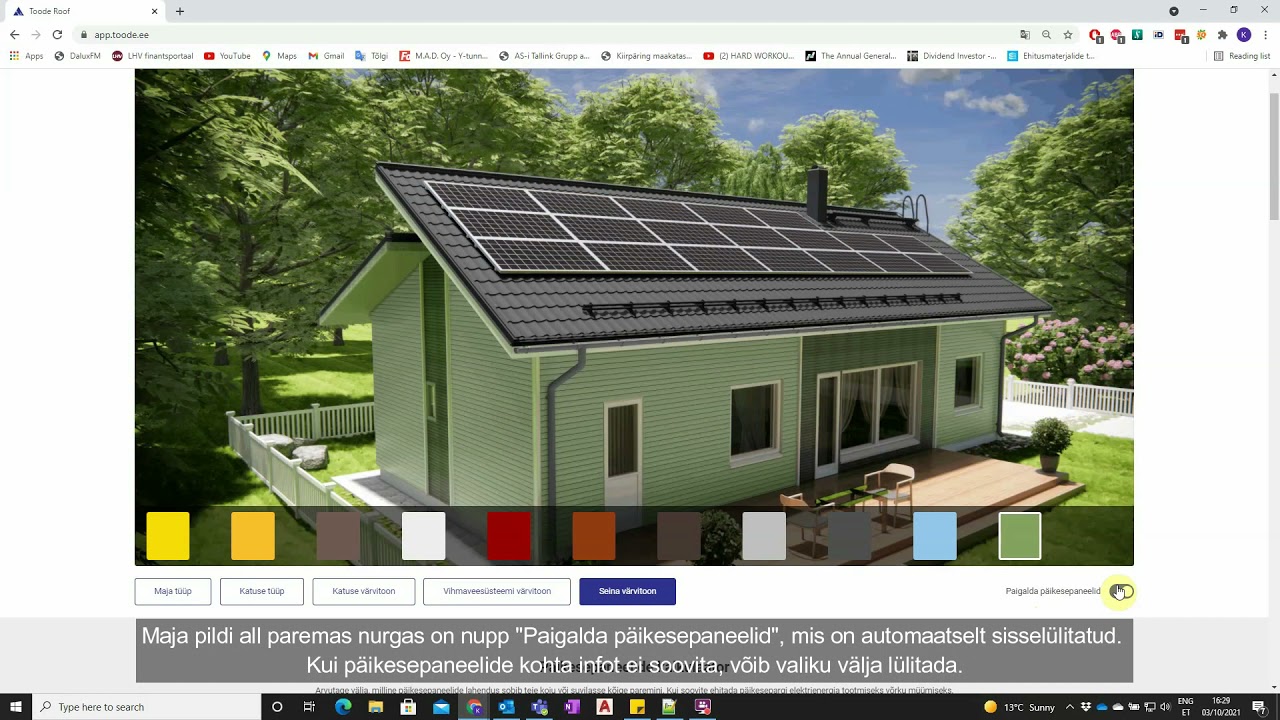The image size is (1280, 720).
Task: Open the Katuse tüüp tab
Action: (x=262, y=591)
